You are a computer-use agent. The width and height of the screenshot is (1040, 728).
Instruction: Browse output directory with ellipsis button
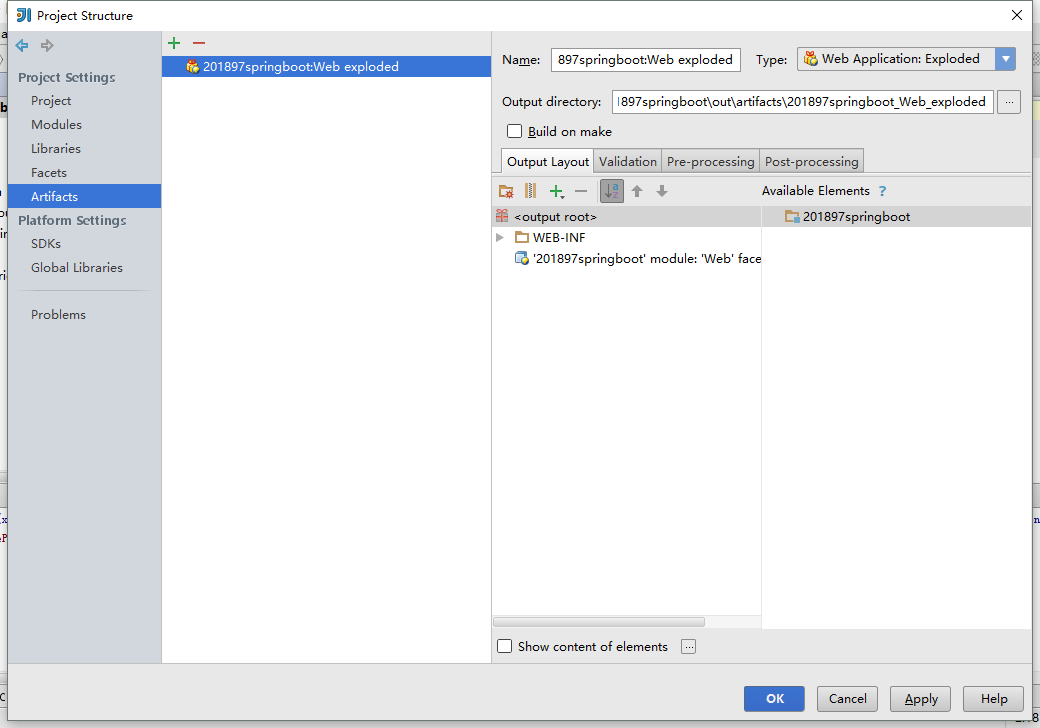pos(1009,102)
